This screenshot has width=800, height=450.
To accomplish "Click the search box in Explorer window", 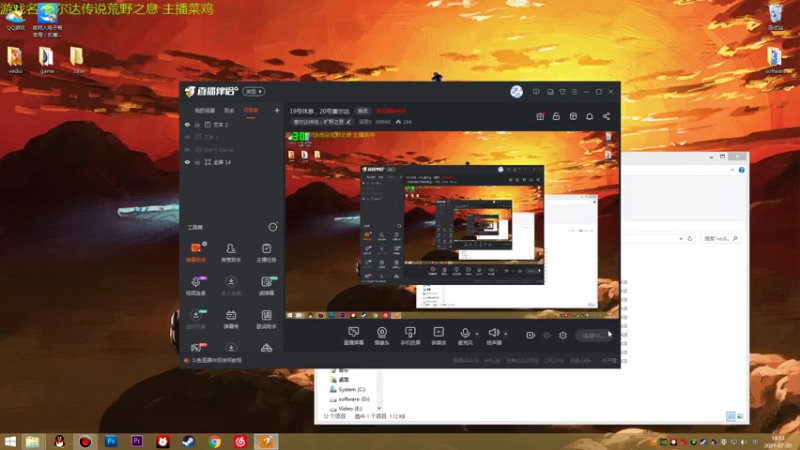I will pos(720,238).
